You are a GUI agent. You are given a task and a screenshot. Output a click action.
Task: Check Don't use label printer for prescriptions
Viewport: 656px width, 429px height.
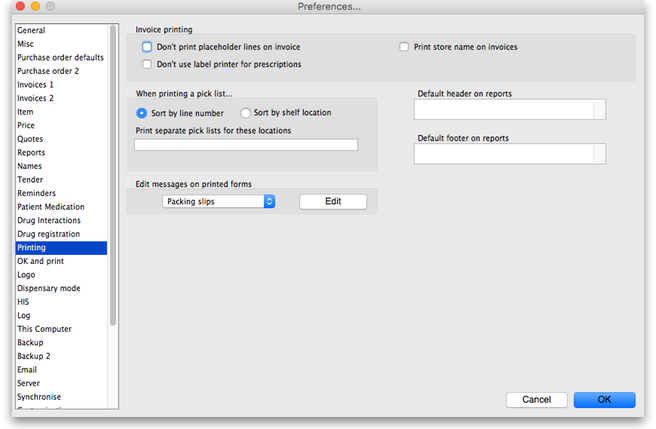pyautogui.click(x=147, y=64)
